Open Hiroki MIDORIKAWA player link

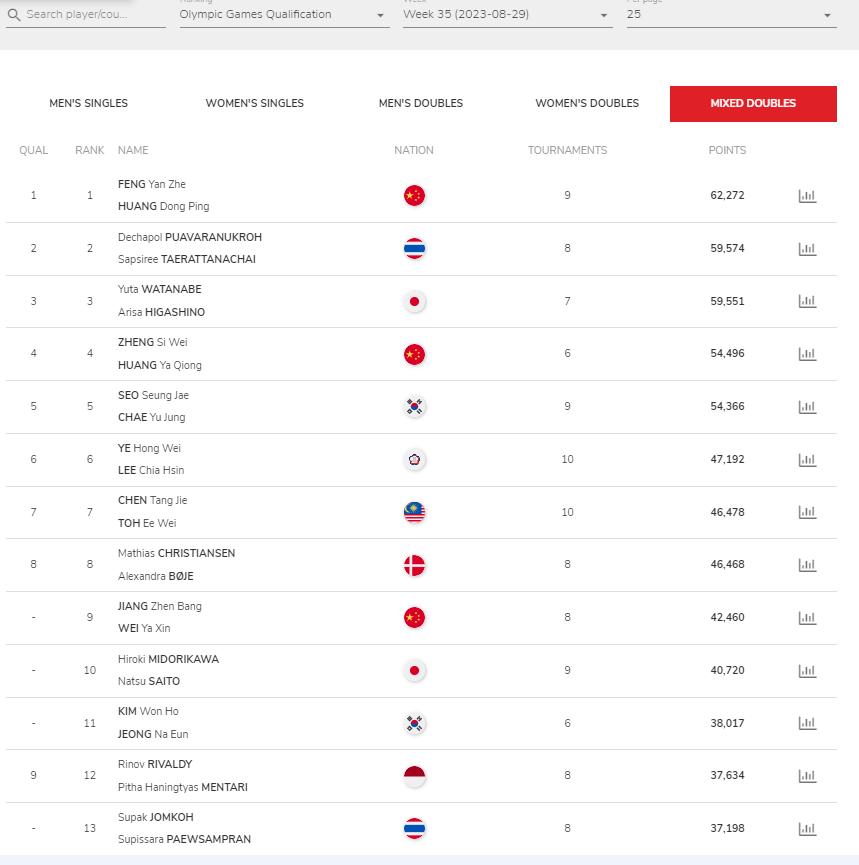168,659
